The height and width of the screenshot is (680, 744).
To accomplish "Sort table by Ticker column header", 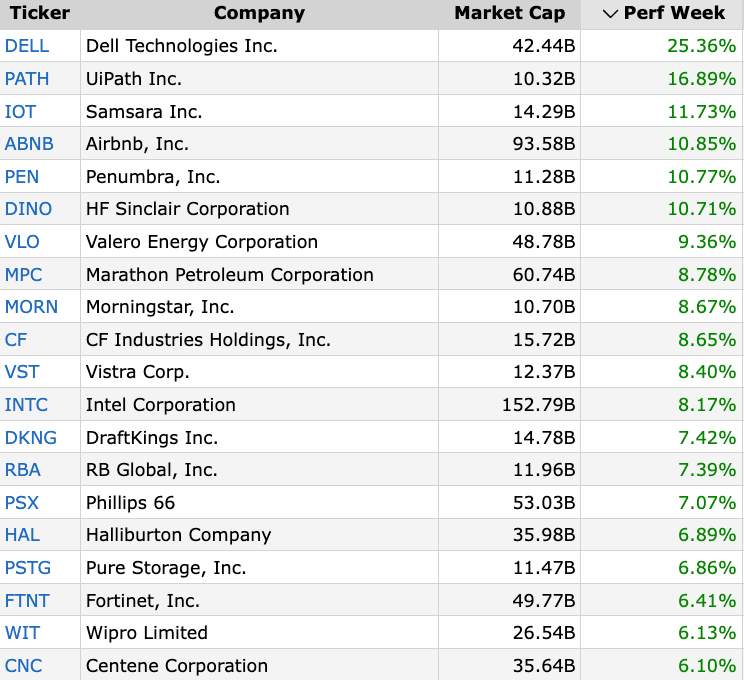I will [40, 14].
